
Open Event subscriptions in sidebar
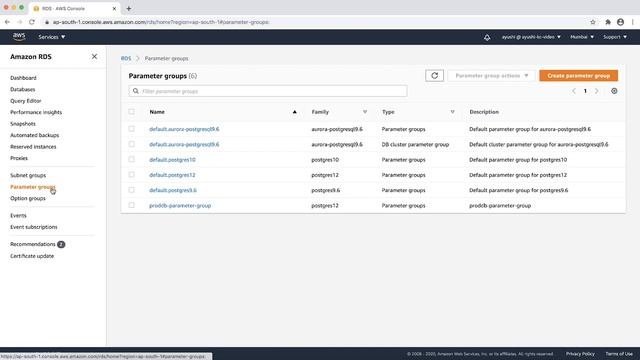[34, 227]
